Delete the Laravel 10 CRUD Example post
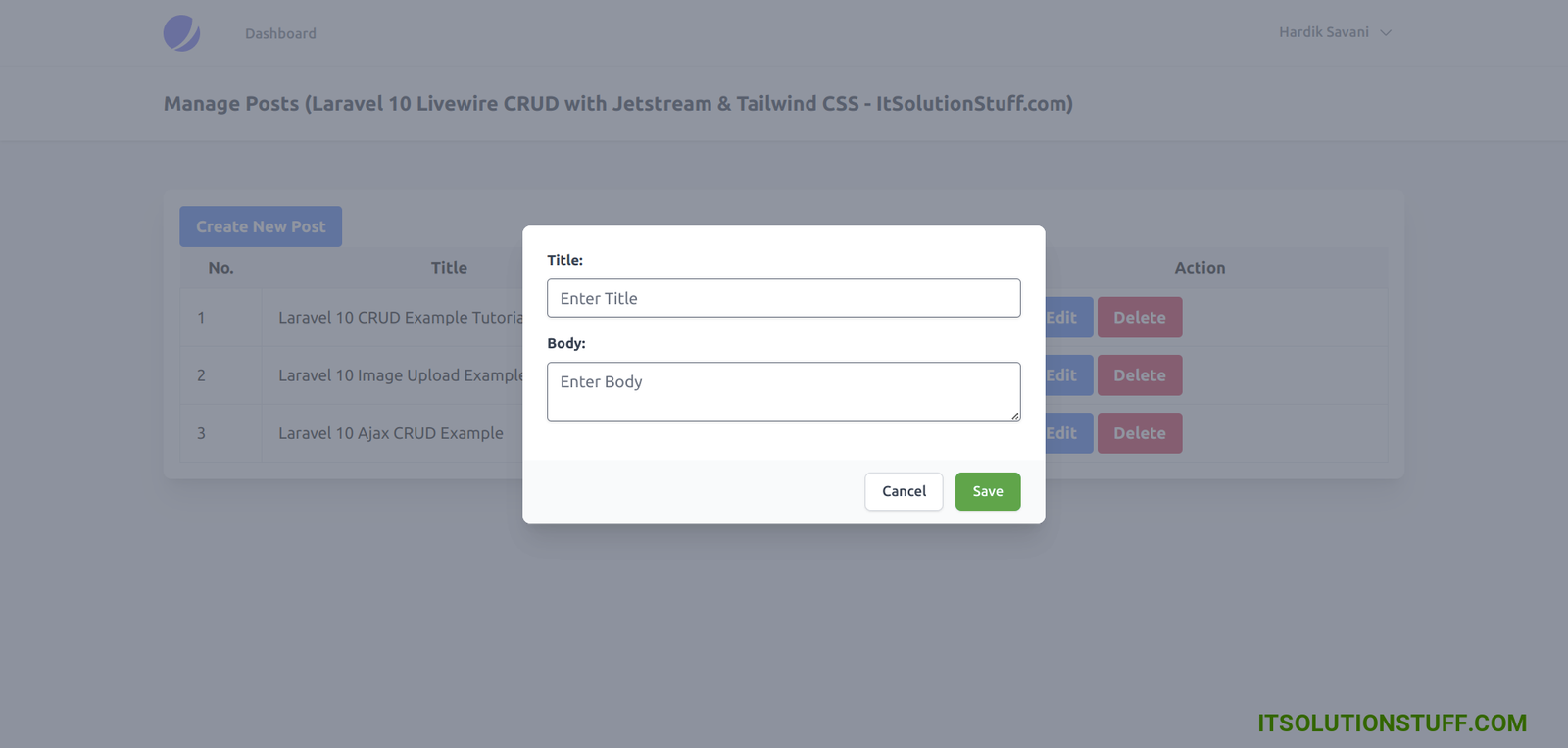 click(1139, 318)
